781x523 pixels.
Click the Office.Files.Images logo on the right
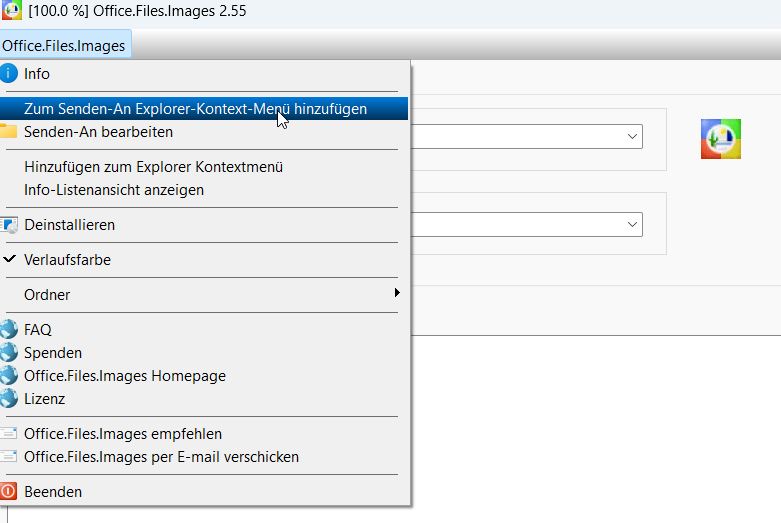[x=720, y=139]
